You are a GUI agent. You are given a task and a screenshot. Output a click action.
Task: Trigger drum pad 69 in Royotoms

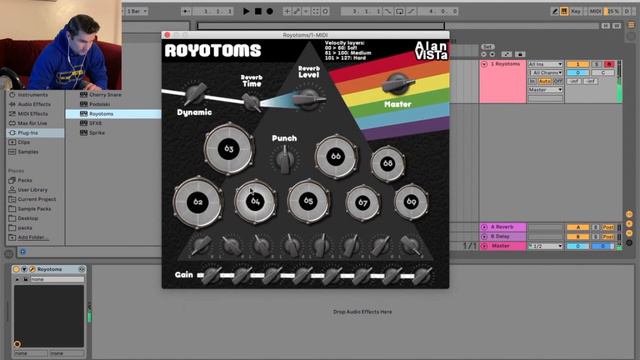pyautogui.click(x=411, y=202)
